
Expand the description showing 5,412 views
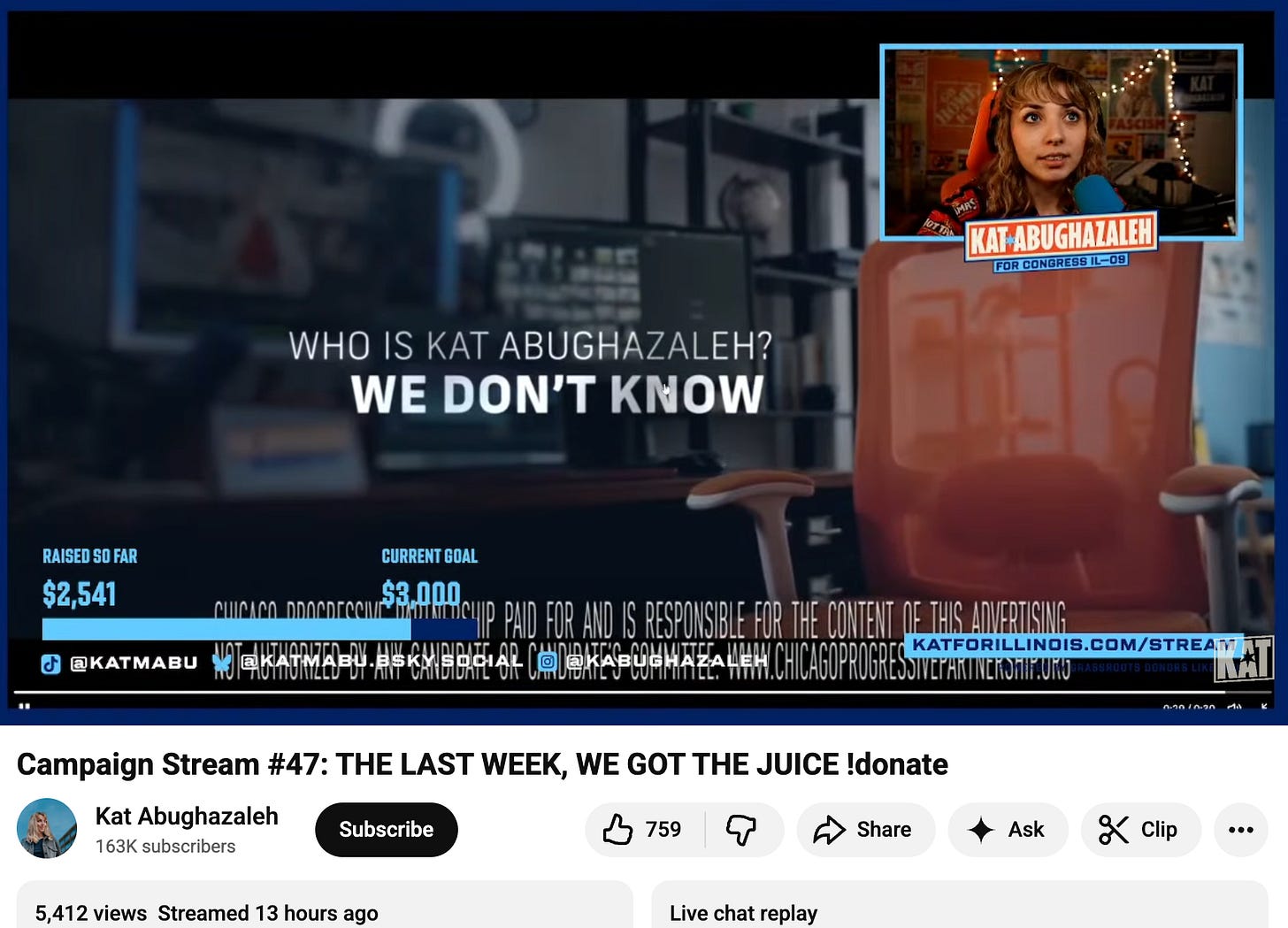click(325, 906)
